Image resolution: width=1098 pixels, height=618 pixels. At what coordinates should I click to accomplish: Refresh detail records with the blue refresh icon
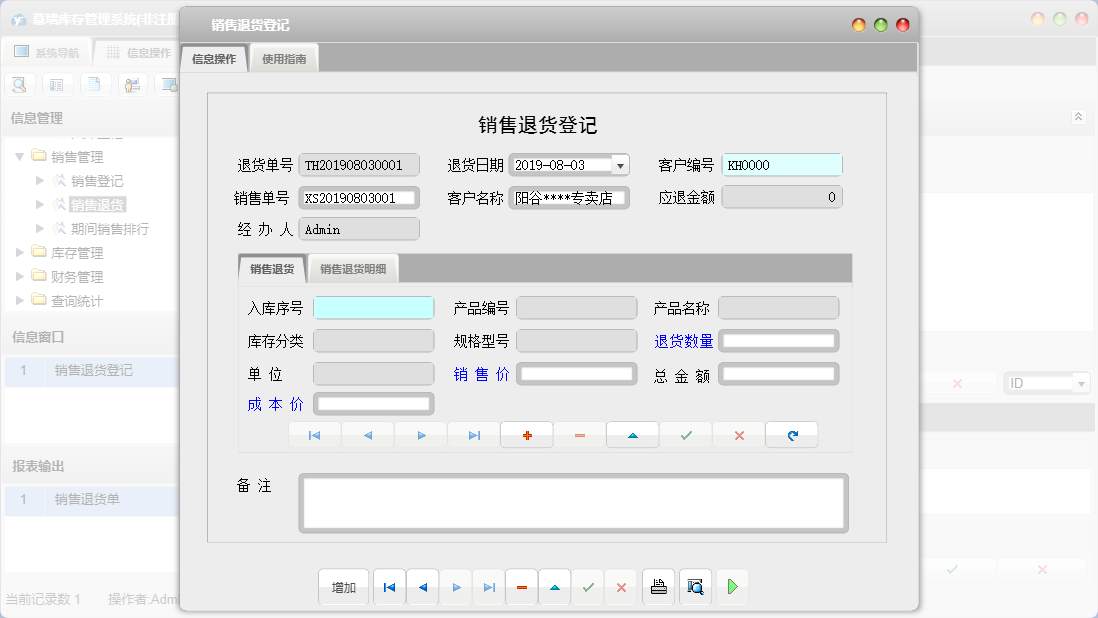[x=791, y=435]
